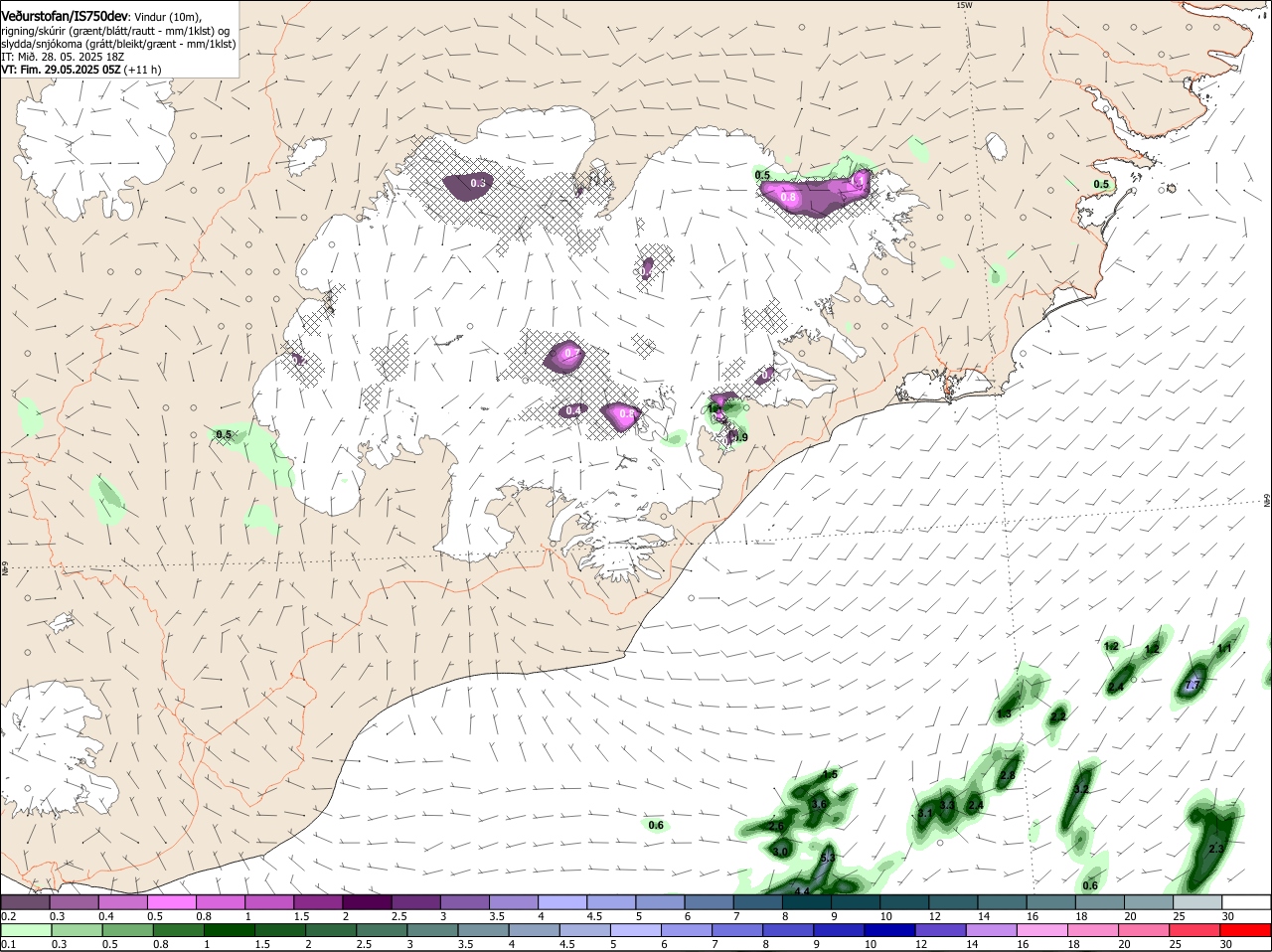
Task: Click the 3.3 rain value on the map
Action: point(948,805)
